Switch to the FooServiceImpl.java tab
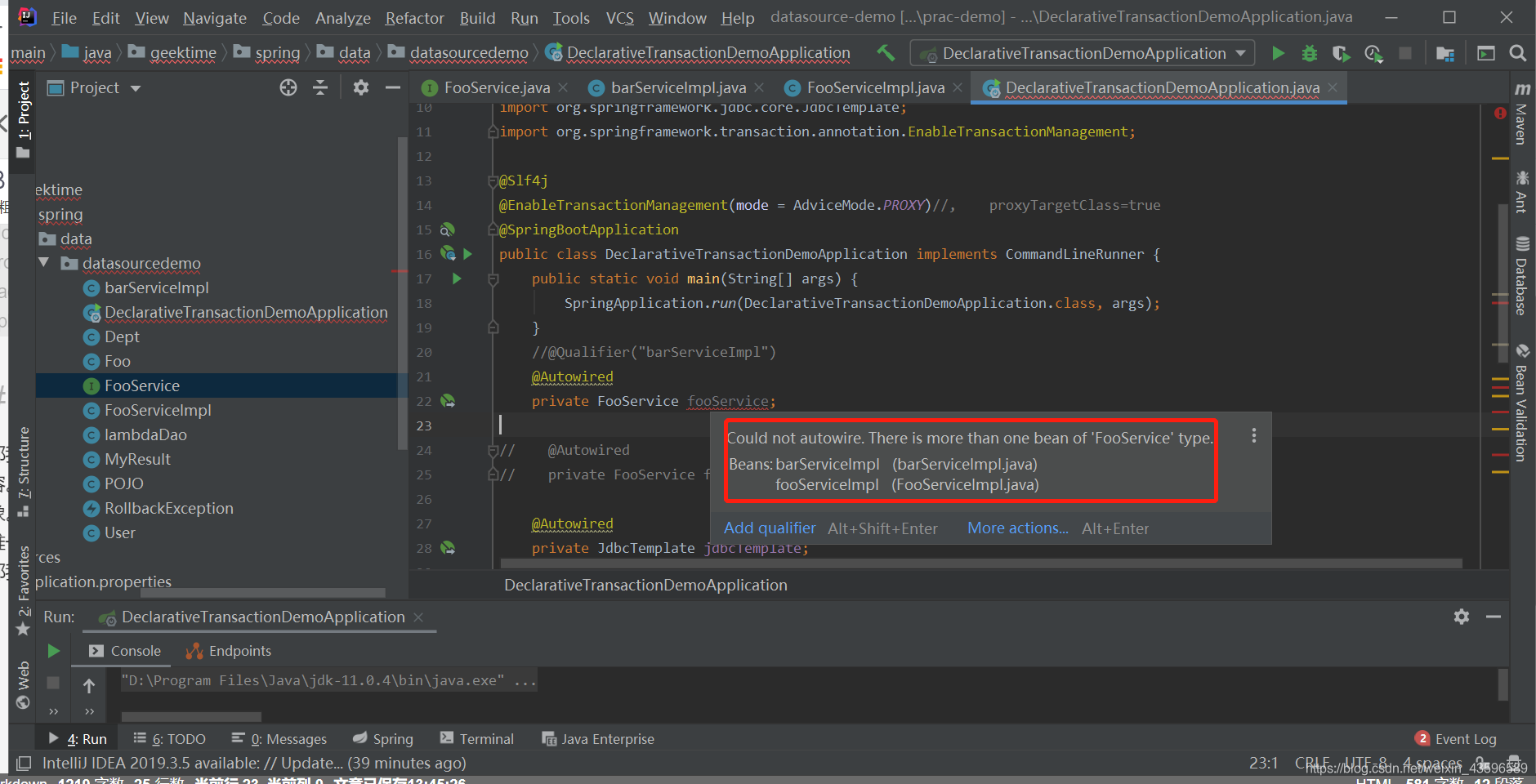 [873, 87]
